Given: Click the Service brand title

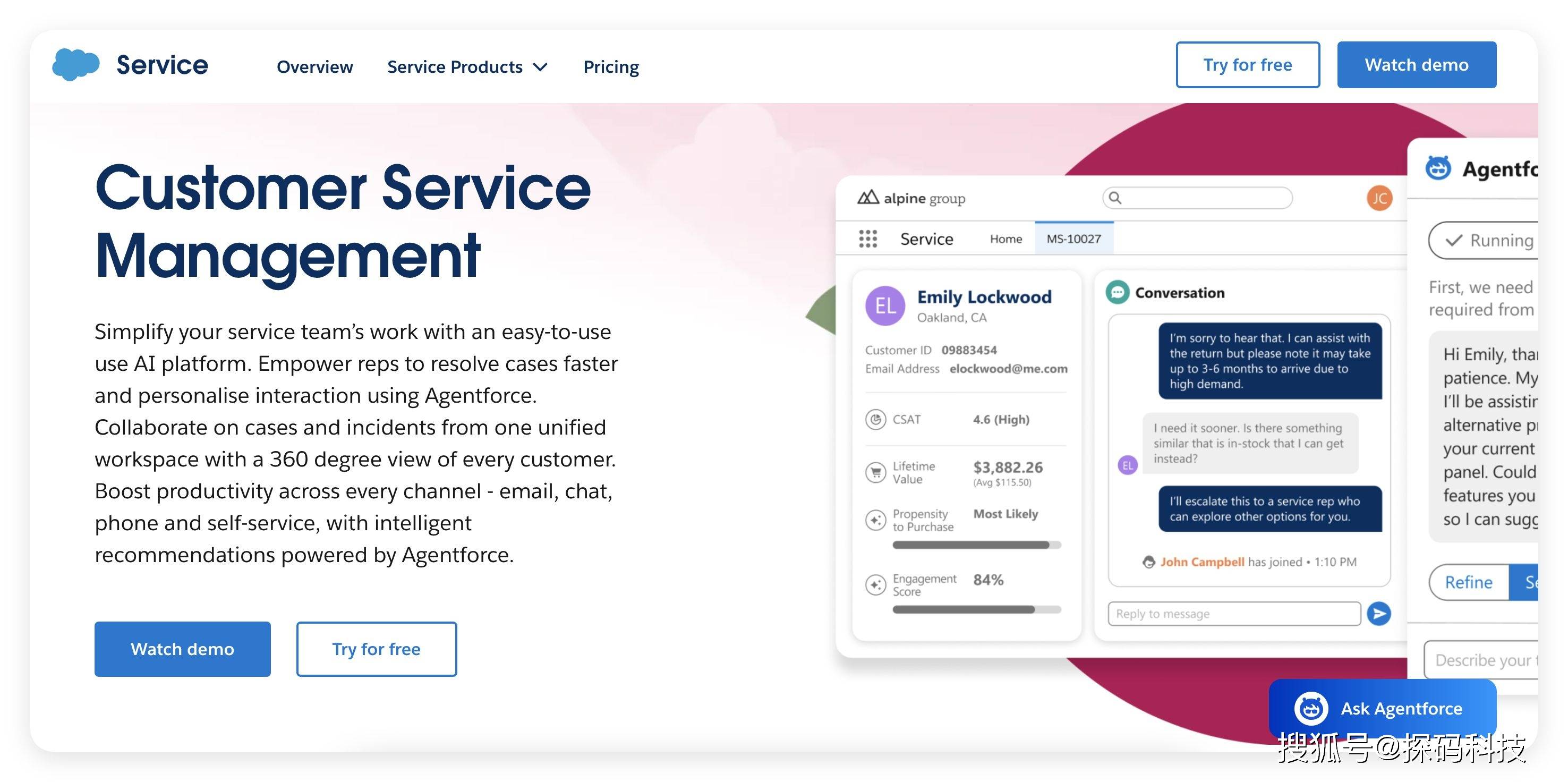Looking at the screenshot, I should [x=162, y=64].
